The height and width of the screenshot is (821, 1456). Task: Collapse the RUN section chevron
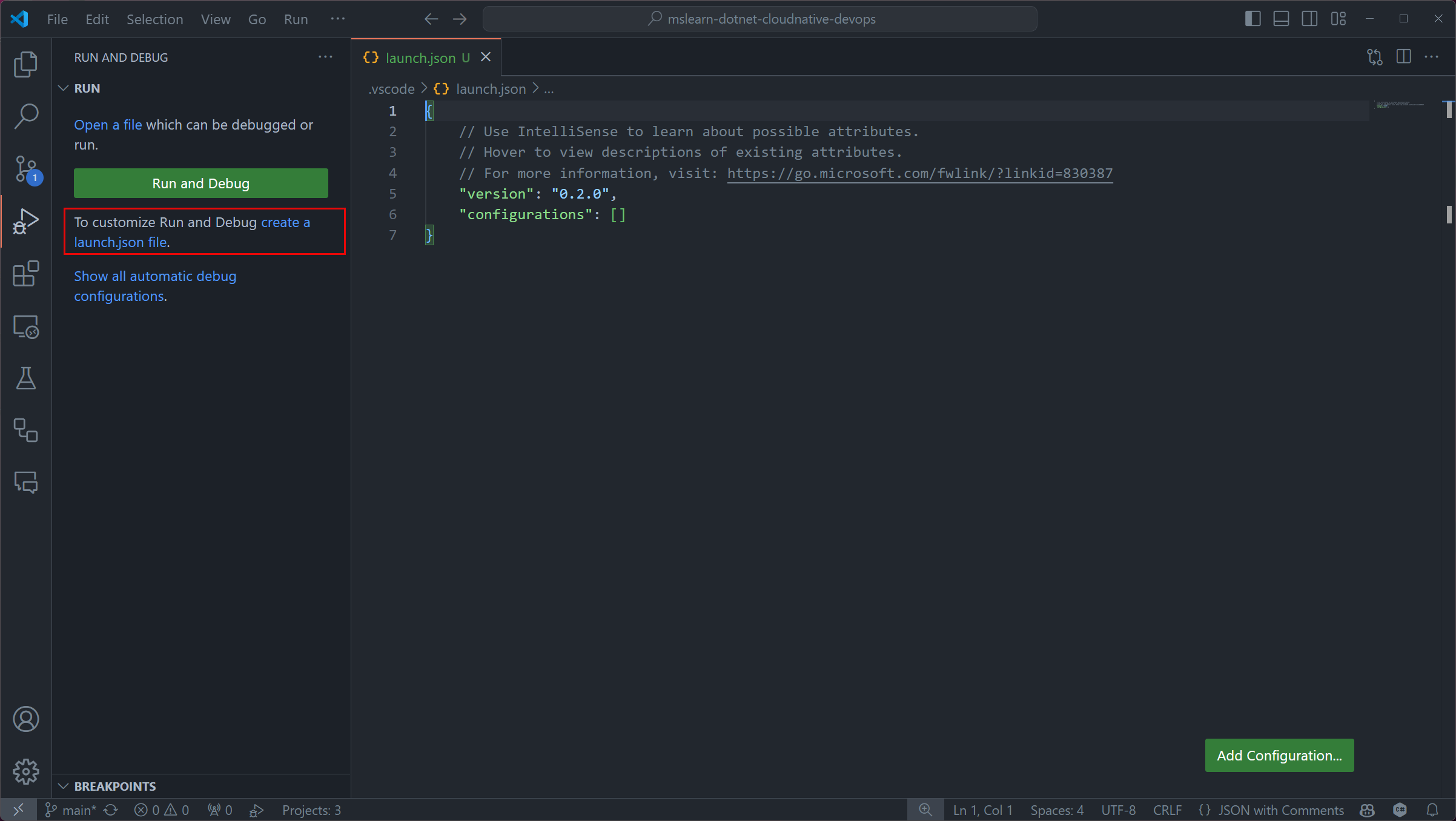(64, 88)
